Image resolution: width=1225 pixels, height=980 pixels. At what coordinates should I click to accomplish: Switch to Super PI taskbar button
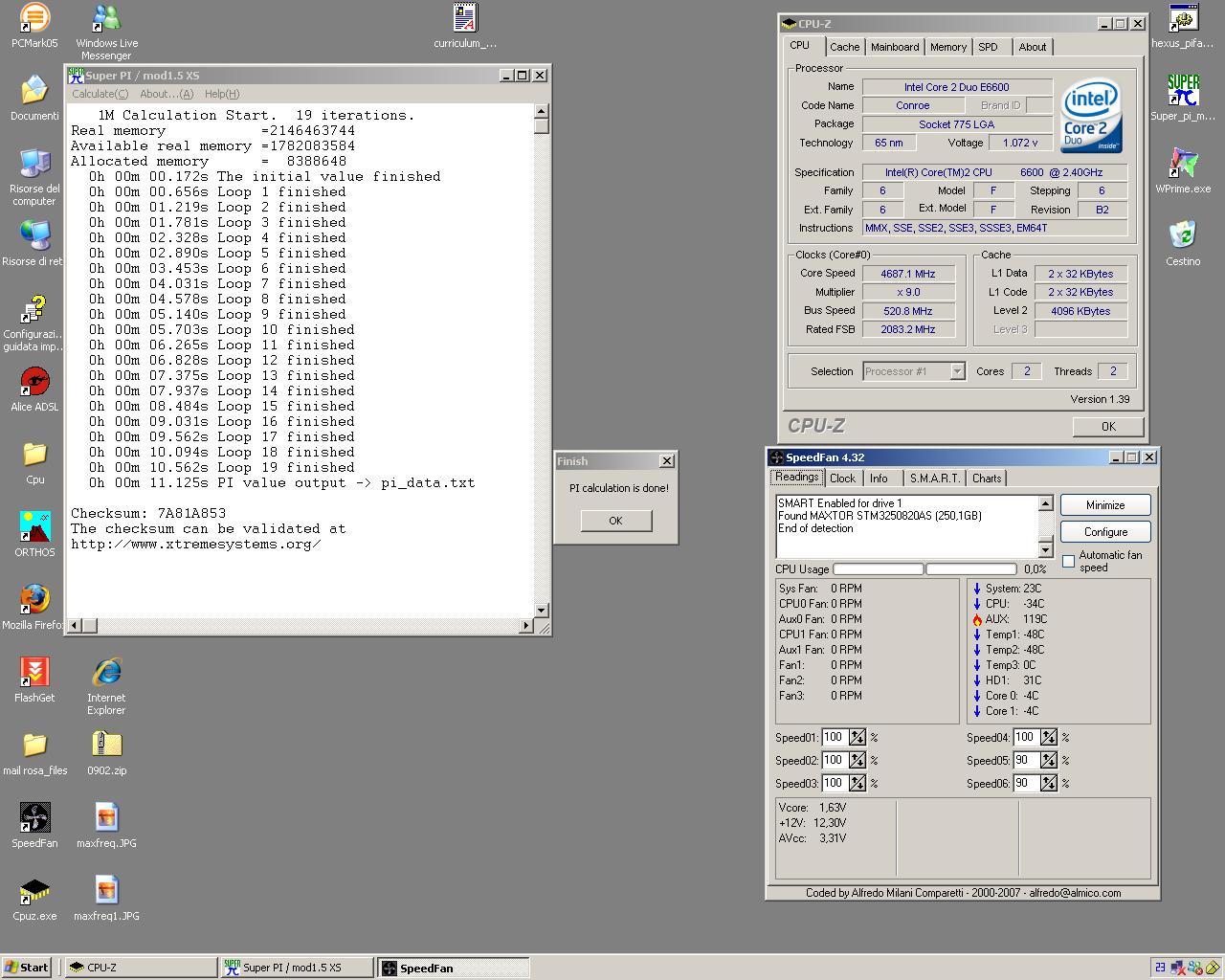pos(297,968)
